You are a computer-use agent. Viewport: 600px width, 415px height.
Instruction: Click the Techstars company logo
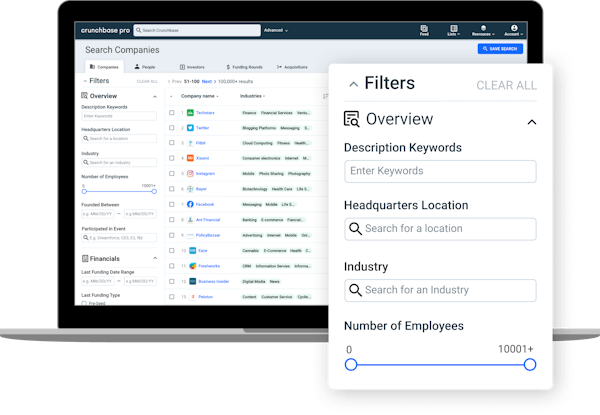190,112
